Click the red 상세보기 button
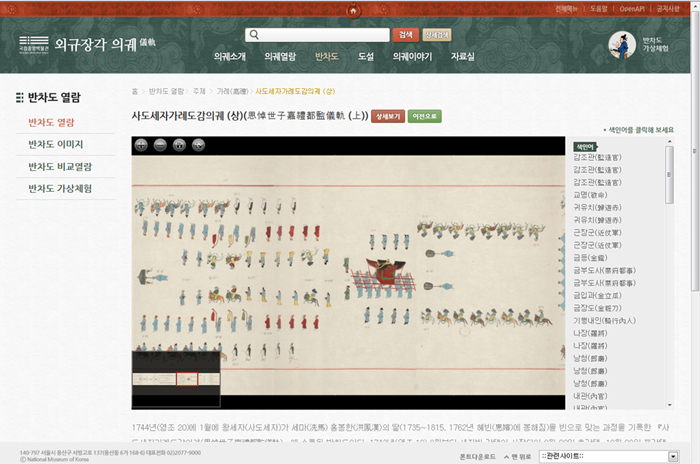Image resolution: width=700 pixels, height=464 pixels. (x=388, y=116)
